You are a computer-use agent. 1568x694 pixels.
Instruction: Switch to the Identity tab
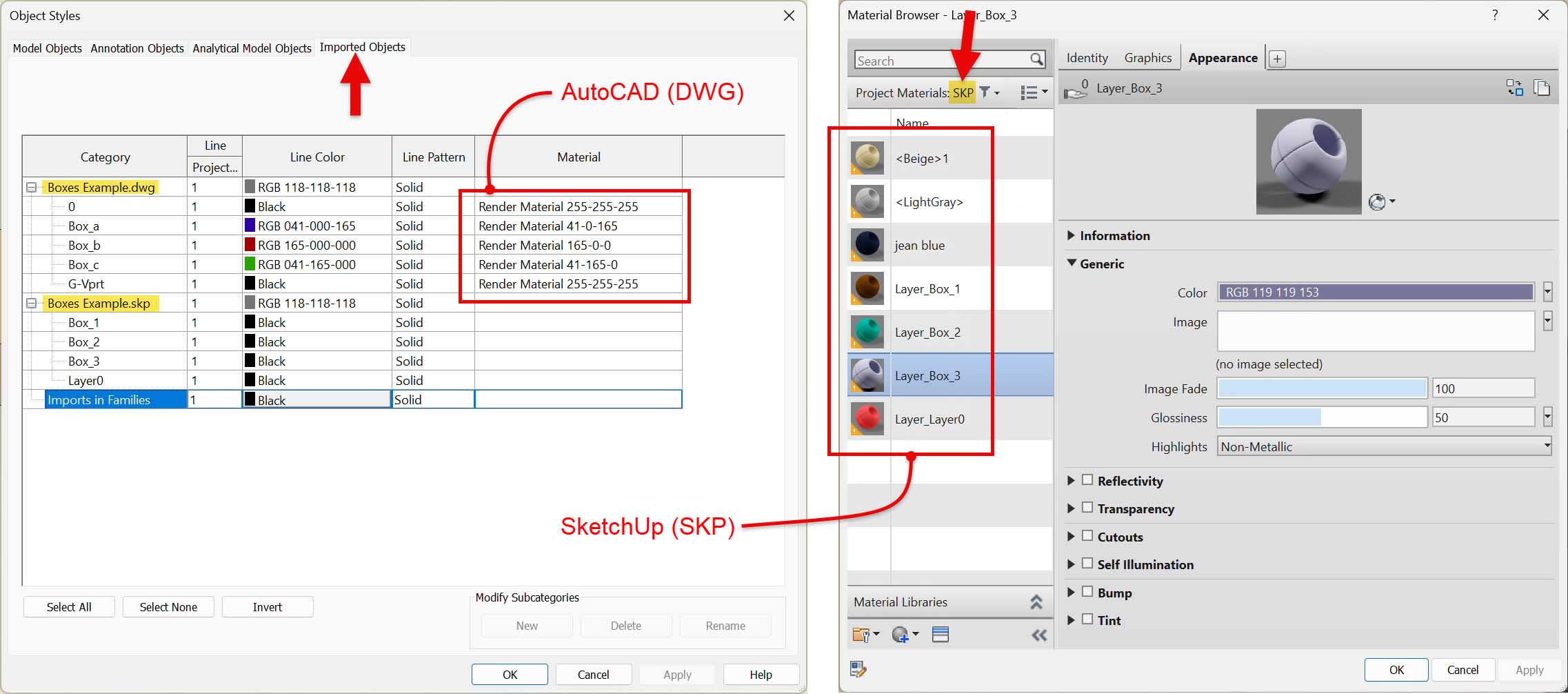coord(1086,57)
